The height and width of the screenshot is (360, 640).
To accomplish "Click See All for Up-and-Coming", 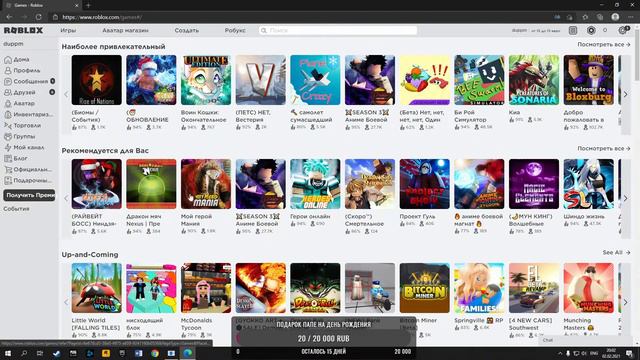I will [616, 253].
